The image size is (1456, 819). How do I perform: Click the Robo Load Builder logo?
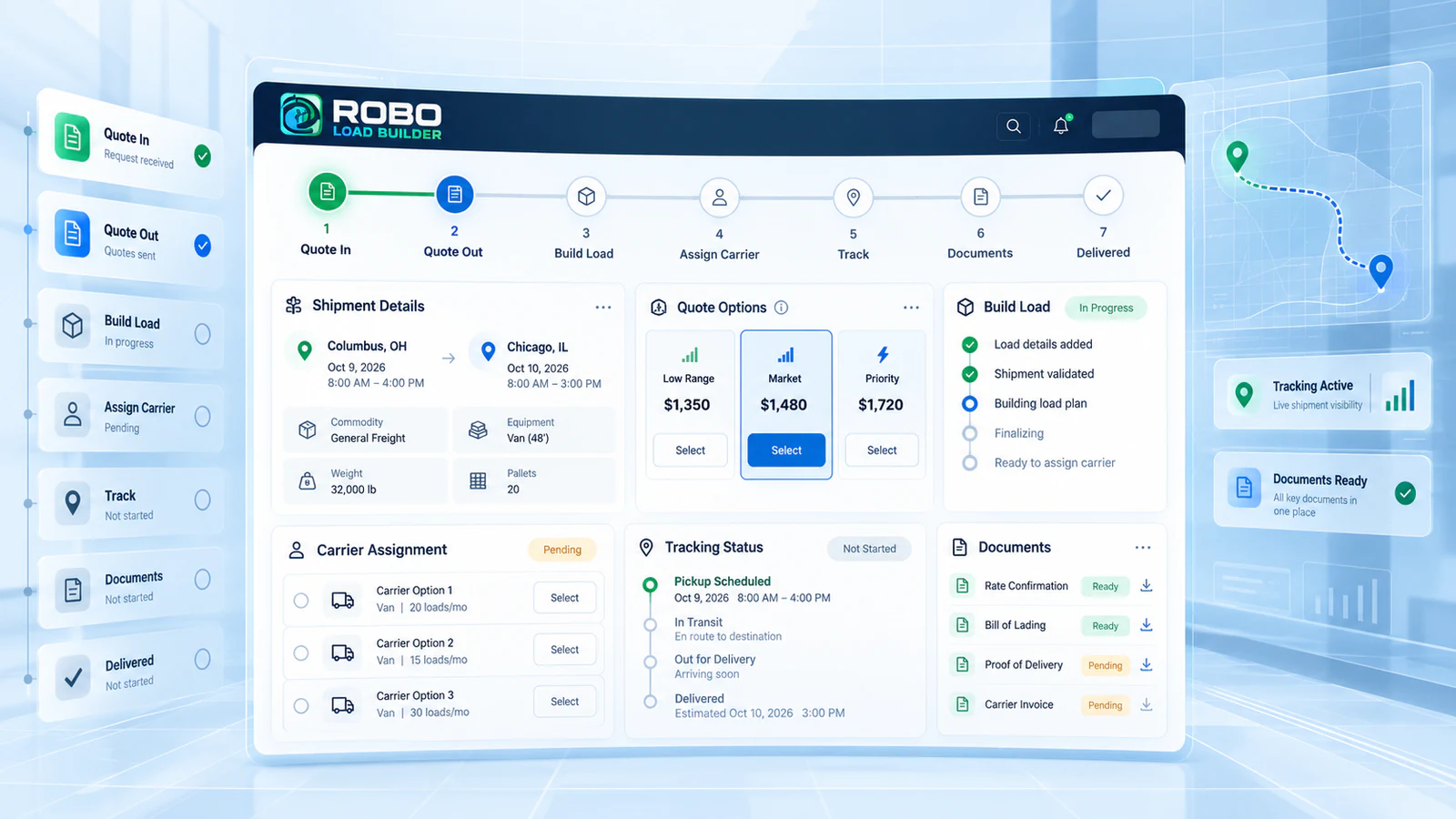click(360, 116)
